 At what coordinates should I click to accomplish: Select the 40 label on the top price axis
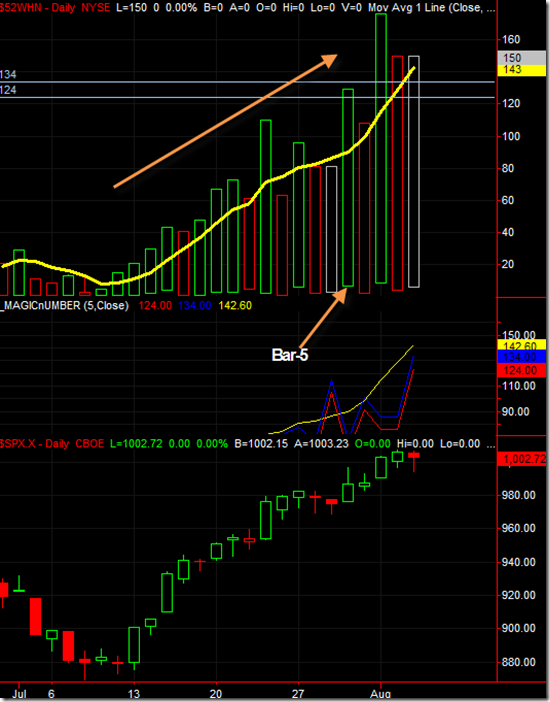pyautogui.click(x=507, y=232)
